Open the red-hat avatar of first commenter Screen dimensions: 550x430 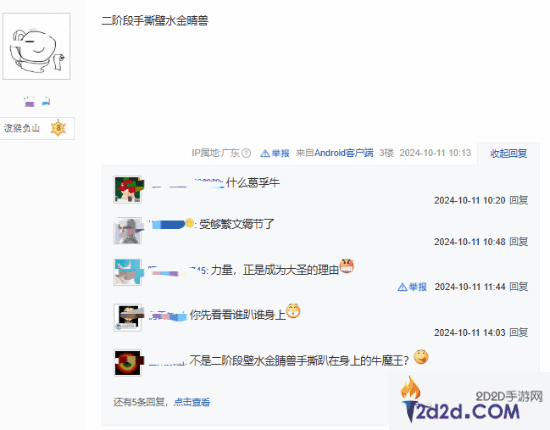pos(128,189)
